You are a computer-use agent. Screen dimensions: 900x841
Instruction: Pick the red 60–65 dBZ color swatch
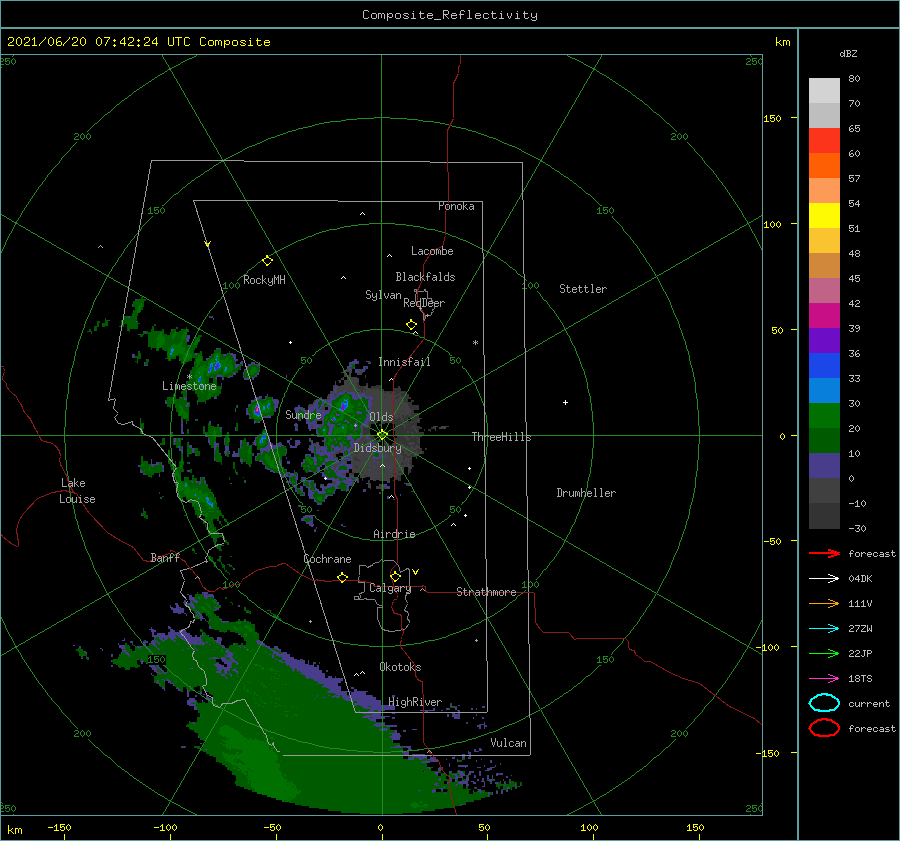point(824,141)
